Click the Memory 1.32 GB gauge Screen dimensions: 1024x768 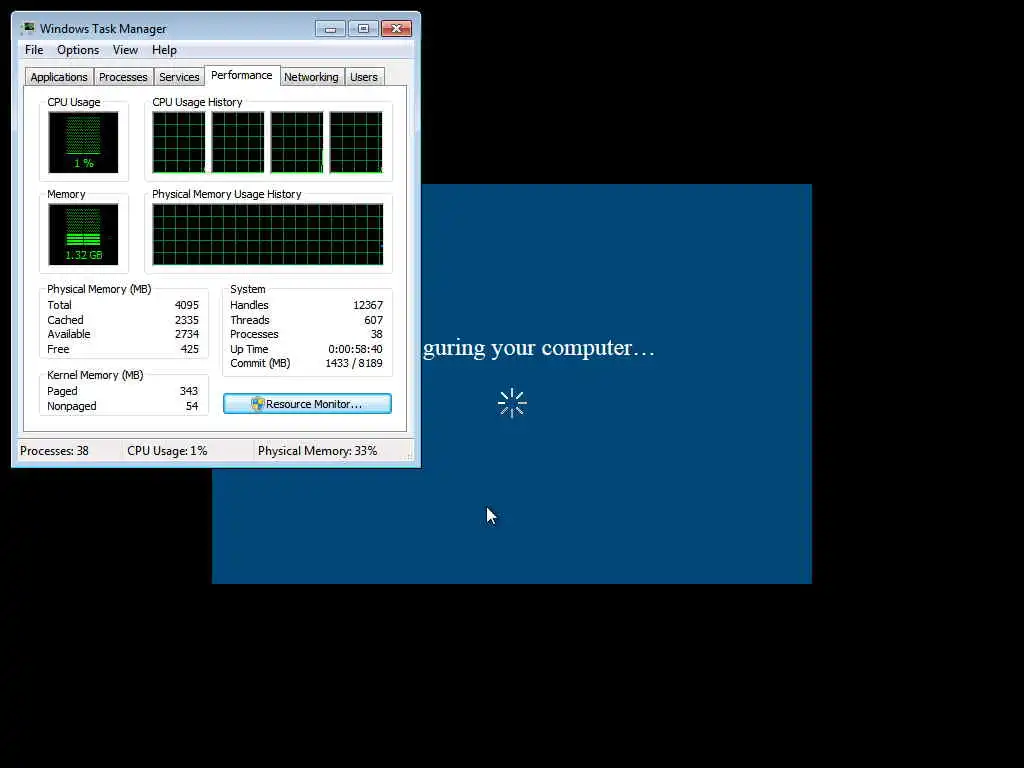(x=83, y=234)
